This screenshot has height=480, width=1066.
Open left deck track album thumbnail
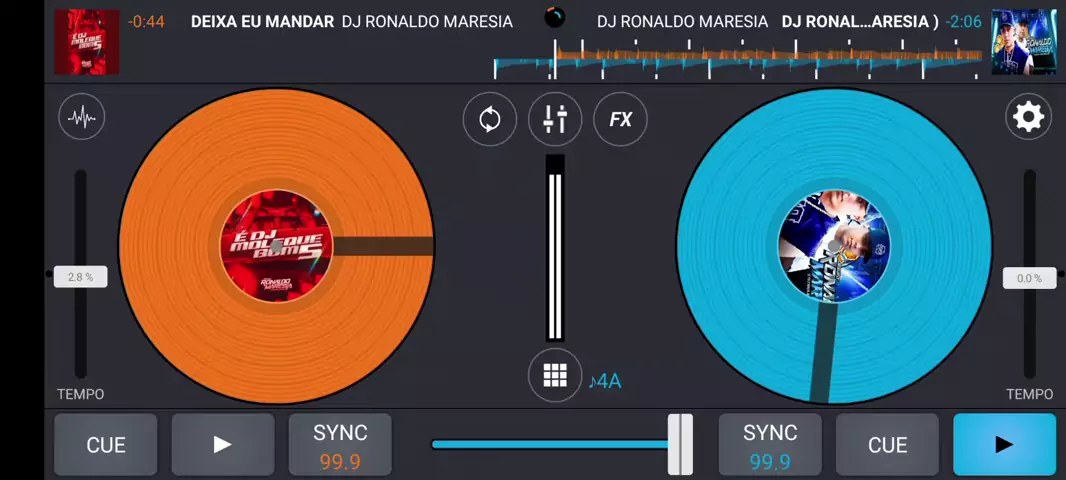(86, 42)
